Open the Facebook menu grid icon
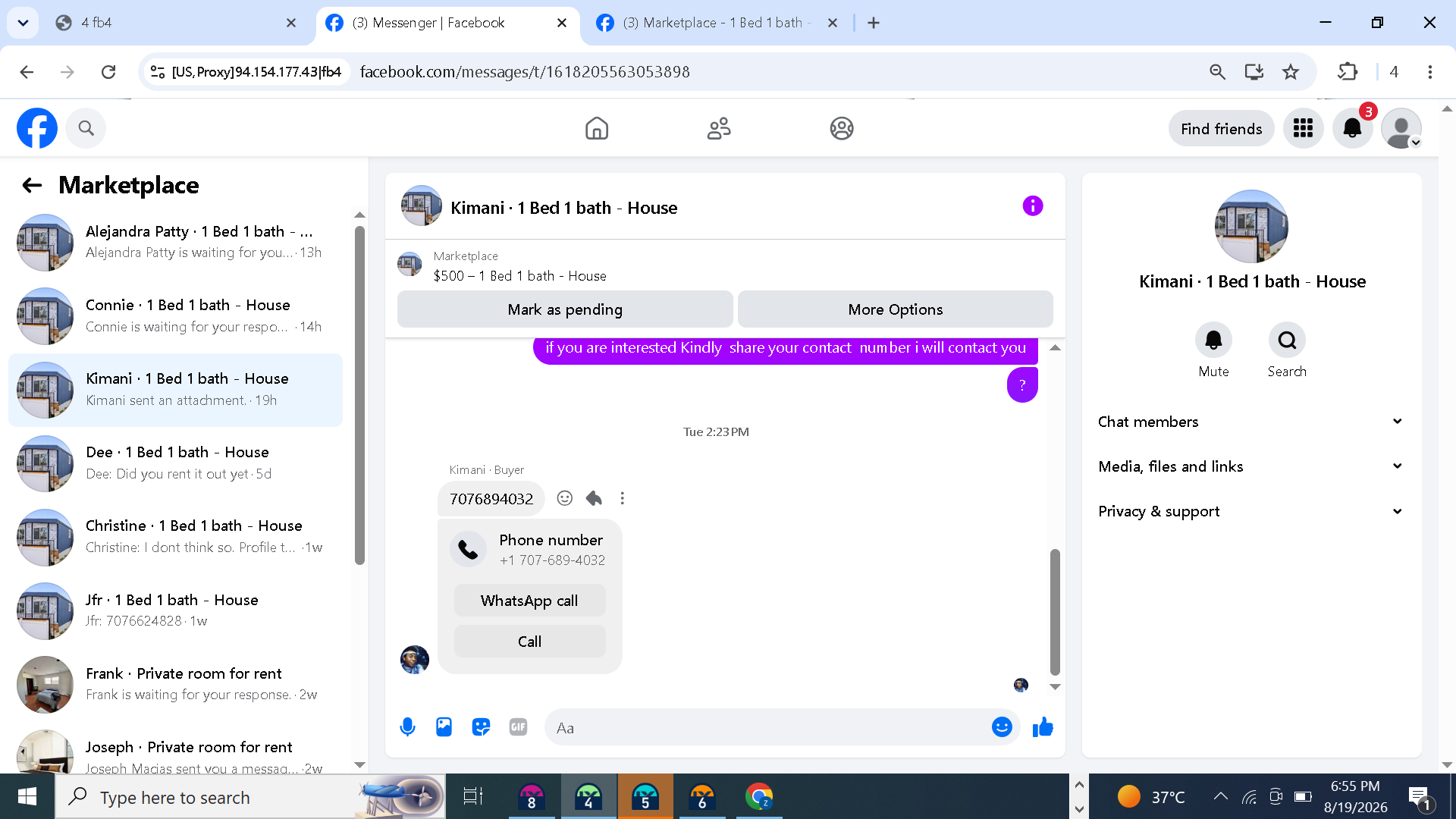The width and height of the screenshot is (1456, 819). [x=1303, y=128]
